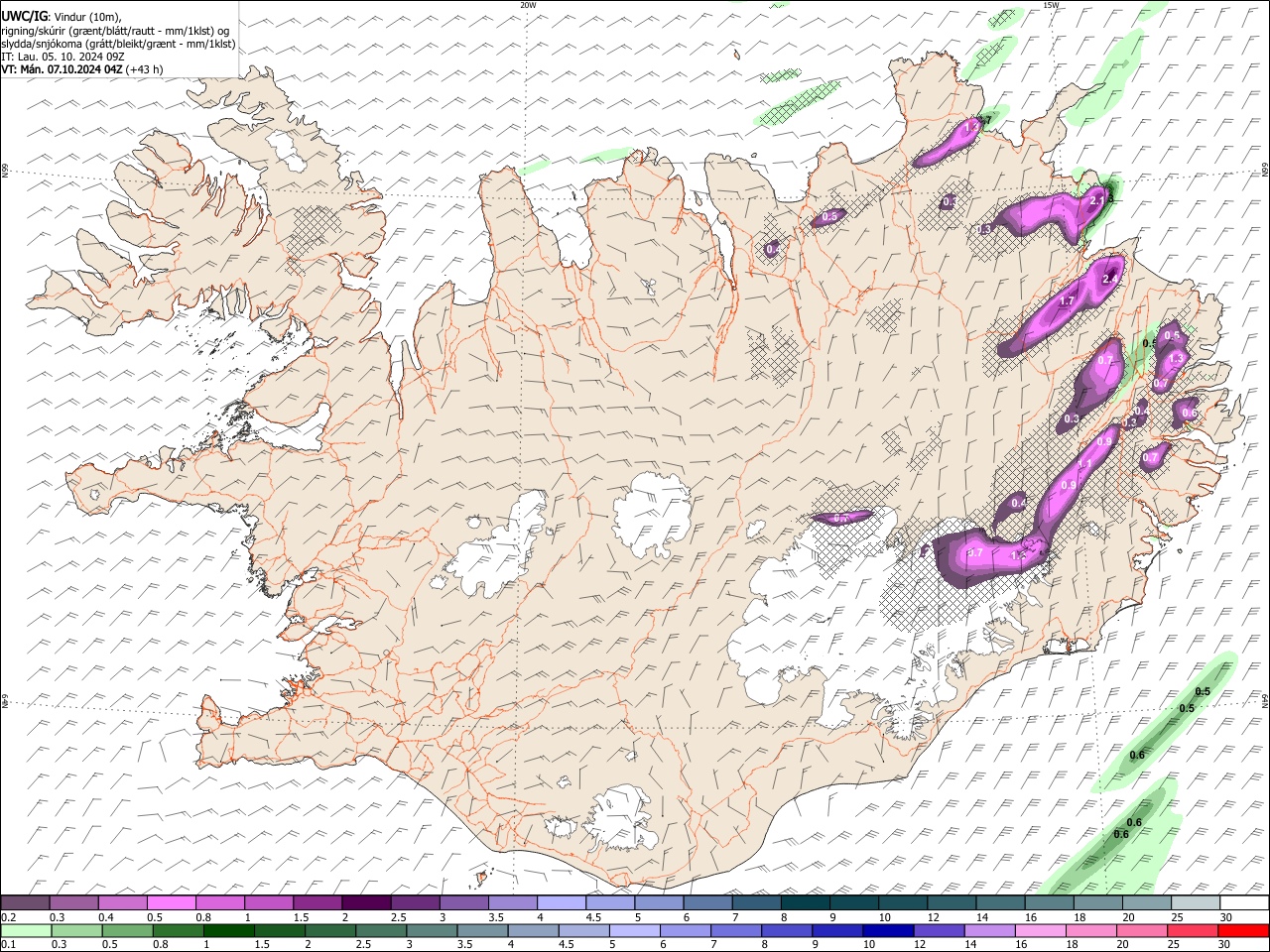The width and height of the screenshot is (1270, 952).
Task: Pick the dark purple 2 swatch in top scale
Action: point(366,903)
